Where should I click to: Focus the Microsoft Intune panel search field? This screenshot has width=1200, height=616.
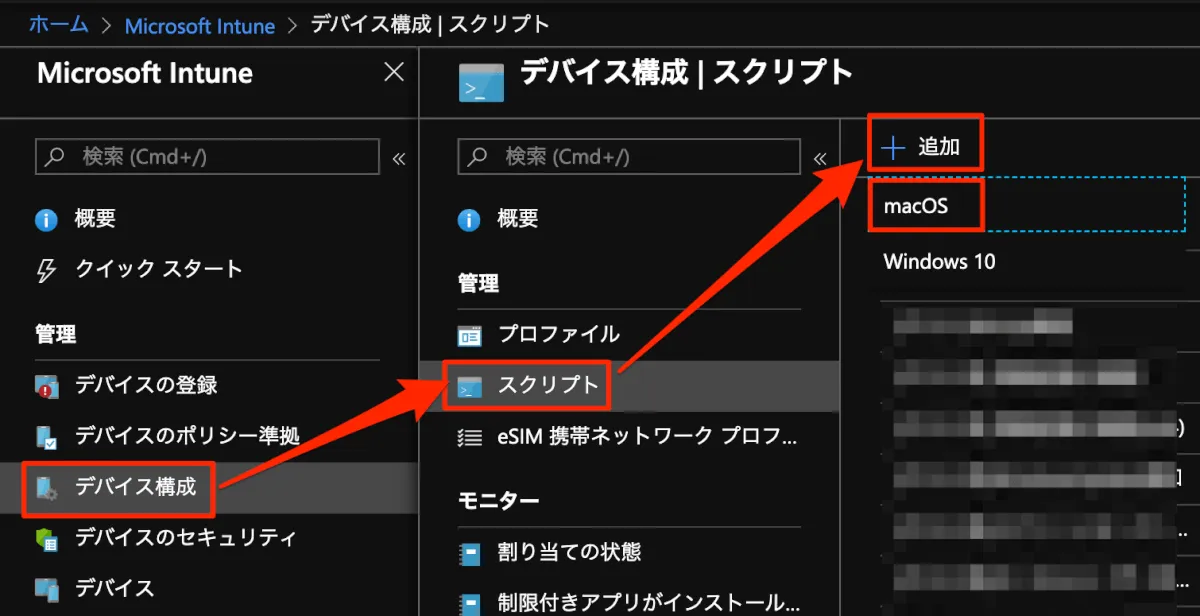[208, 157]
